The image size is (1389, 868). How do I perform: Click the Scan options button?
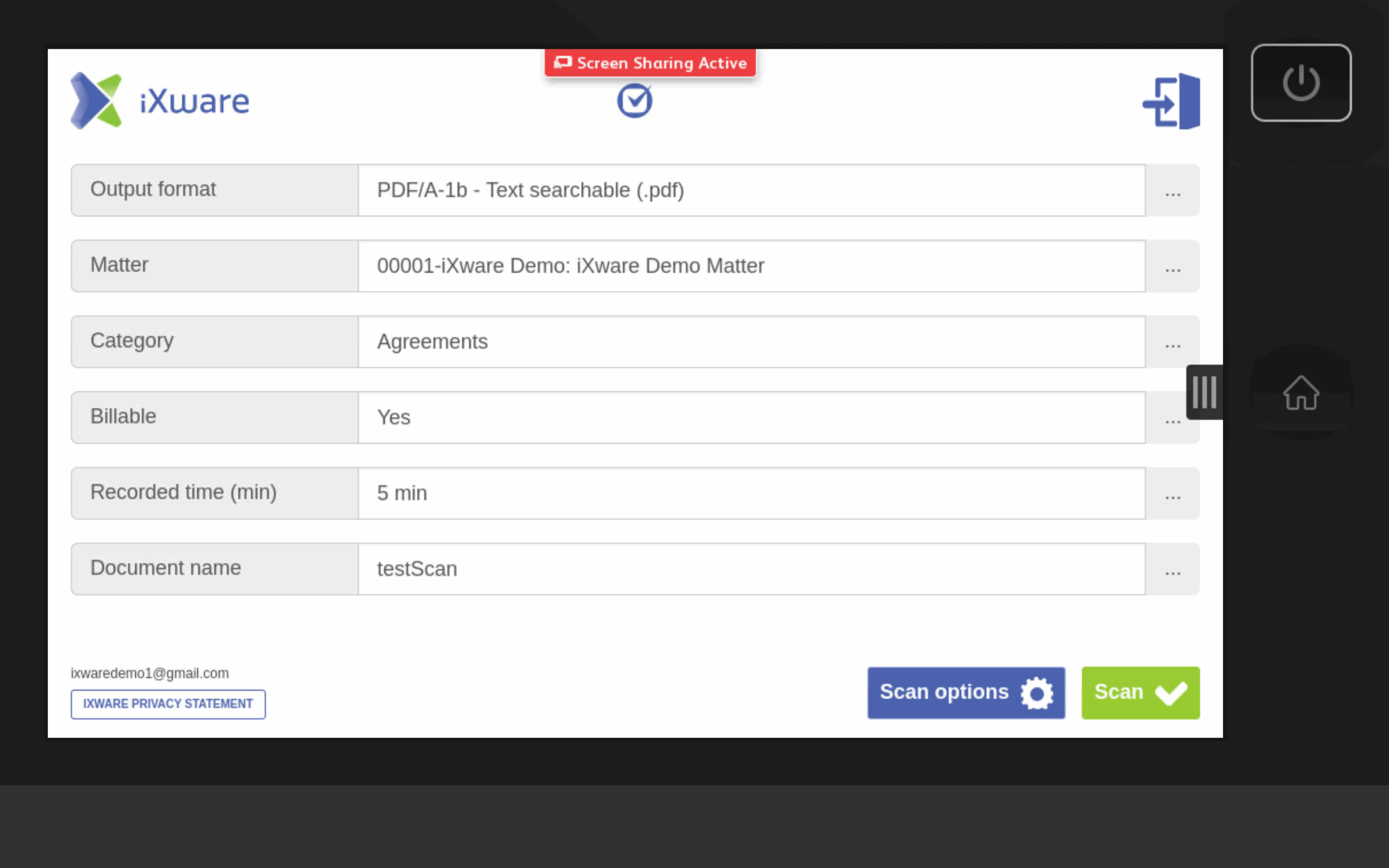click(x=966, y=692)
